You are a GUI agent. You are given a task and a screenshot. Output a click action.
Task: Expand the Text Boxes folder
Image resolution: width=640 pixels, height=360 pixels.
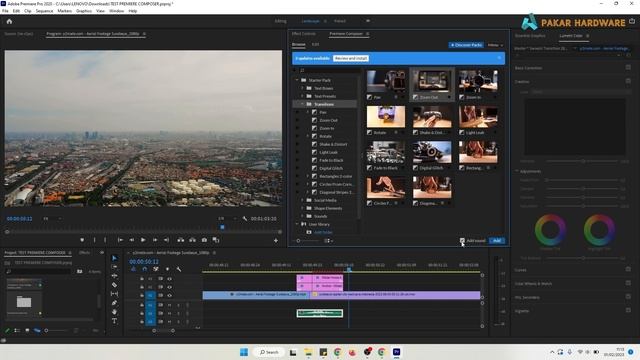point(302,88)
